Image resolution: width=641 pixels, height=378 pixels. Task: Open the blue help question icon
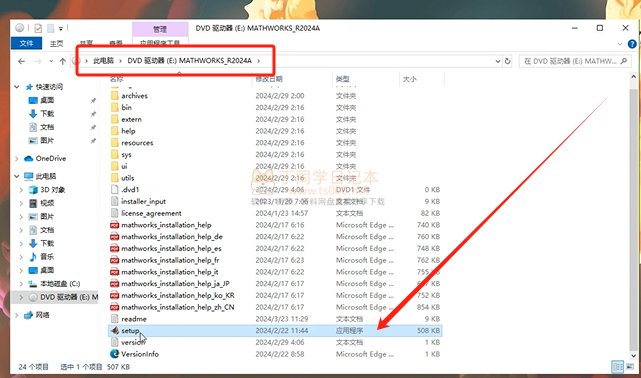pyautogui.click(x=632, y=44)
